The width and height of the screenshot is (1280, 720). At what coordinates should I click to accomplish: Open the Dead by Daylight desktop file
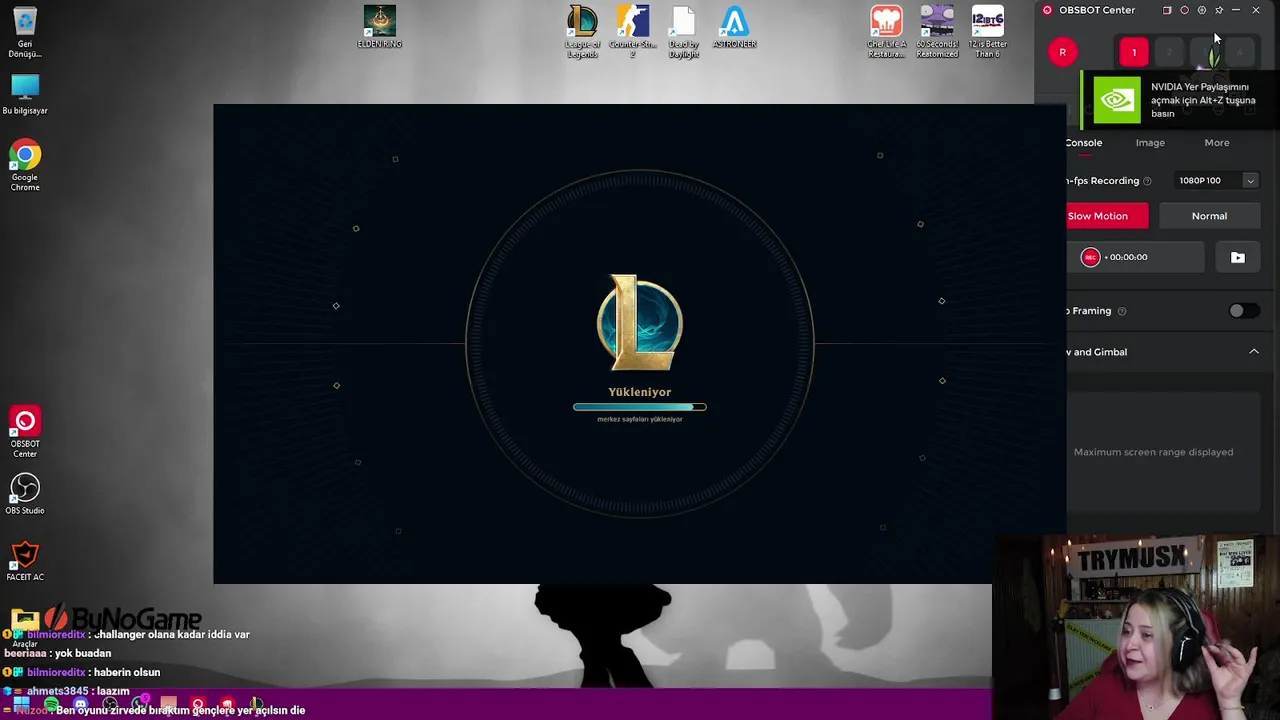[684, 32]
